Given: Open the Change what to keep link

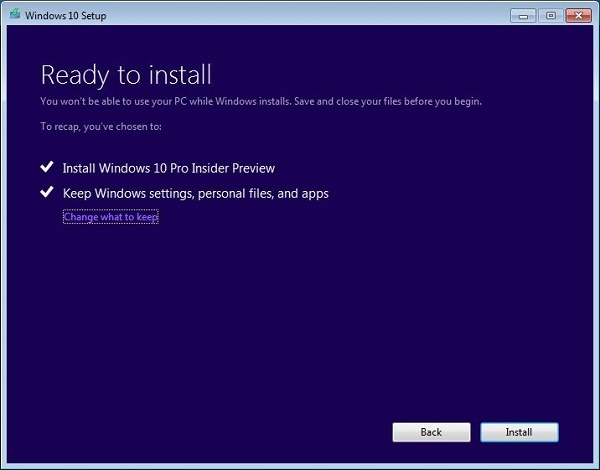Looking at the screenshot, I should (x=111, y=217).
